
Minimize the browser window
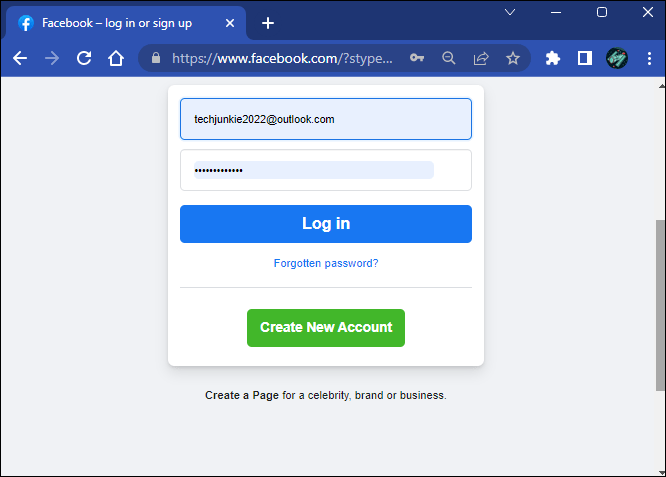pos(556,12)
